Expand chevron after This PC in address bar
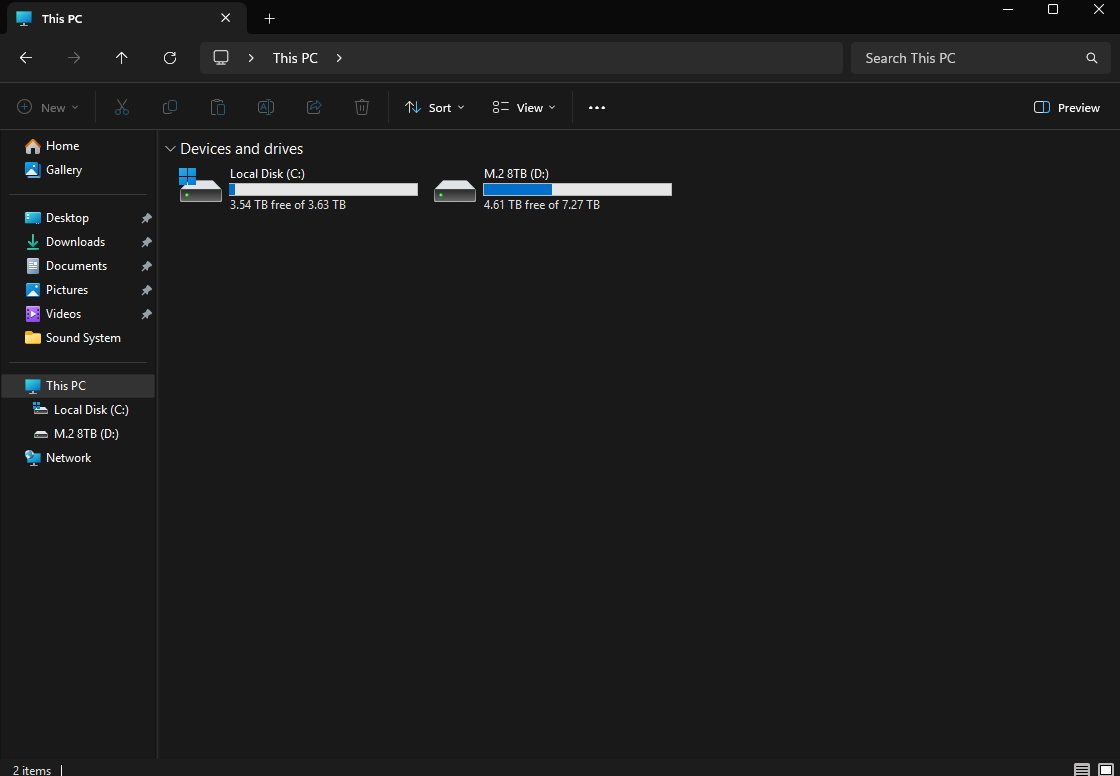1120x776 pixels. tap(339, 58)
